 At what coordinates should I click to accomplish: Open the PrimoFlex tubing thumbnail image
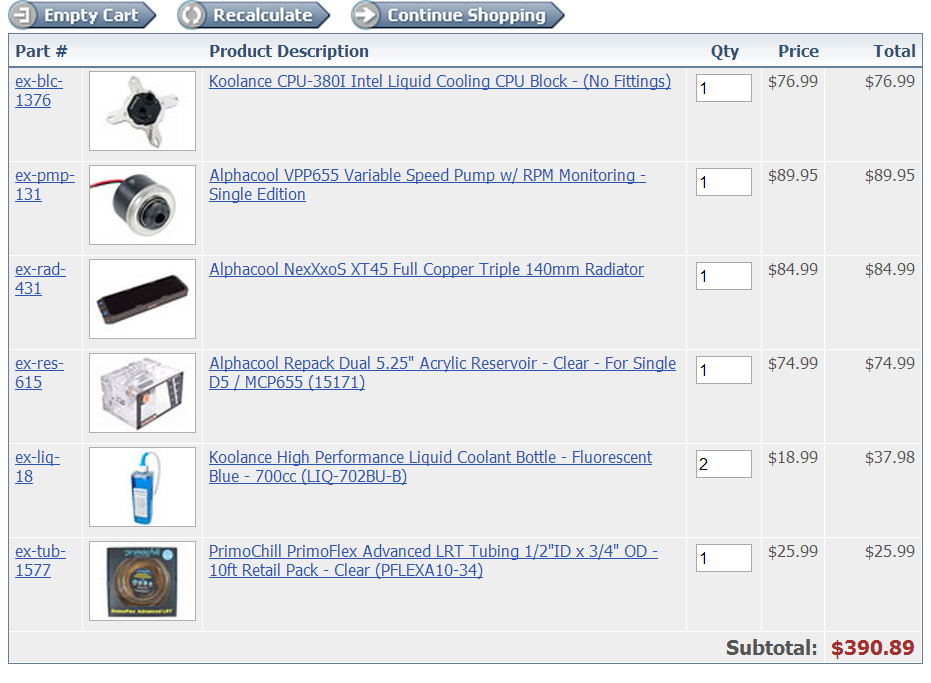(x=142, y=581)
